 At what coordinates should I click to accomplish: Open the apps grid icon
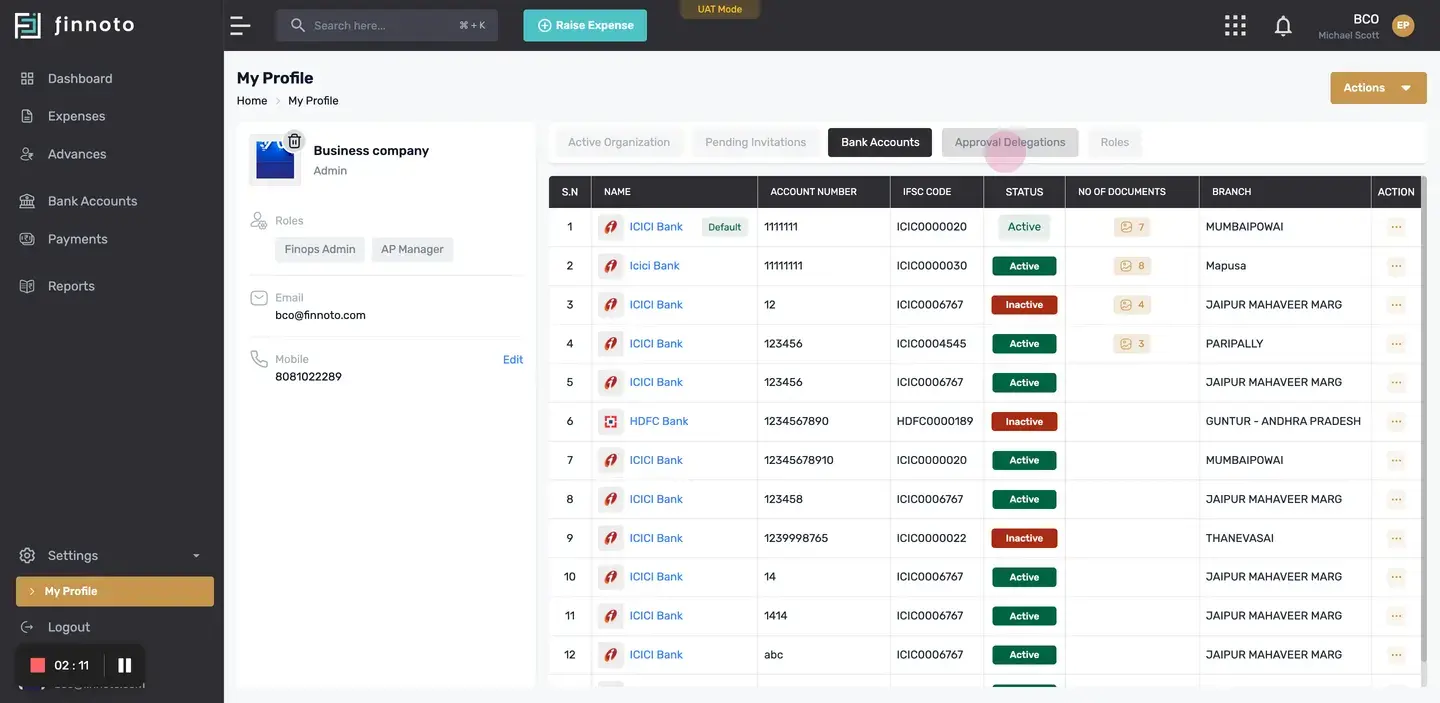pos(1235,26)
